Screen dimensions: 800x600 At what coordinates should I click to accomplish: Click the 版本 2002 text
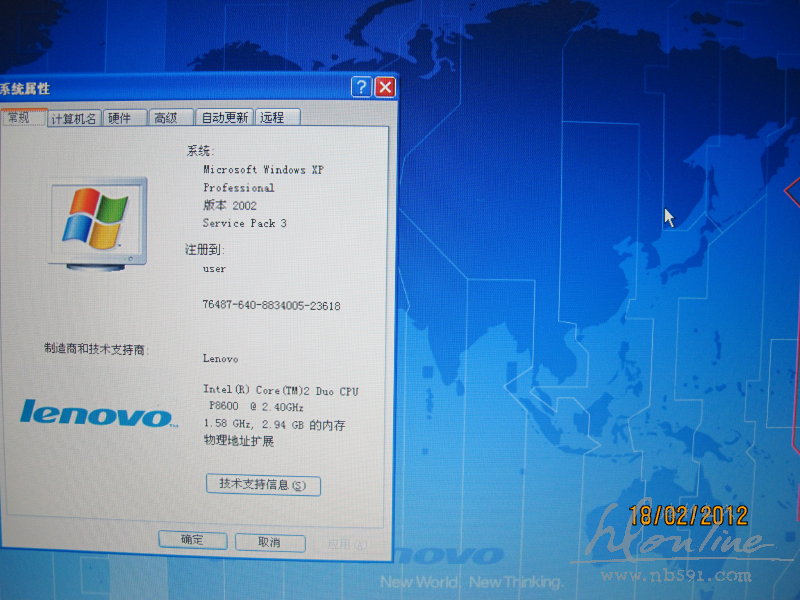[230, 205]
